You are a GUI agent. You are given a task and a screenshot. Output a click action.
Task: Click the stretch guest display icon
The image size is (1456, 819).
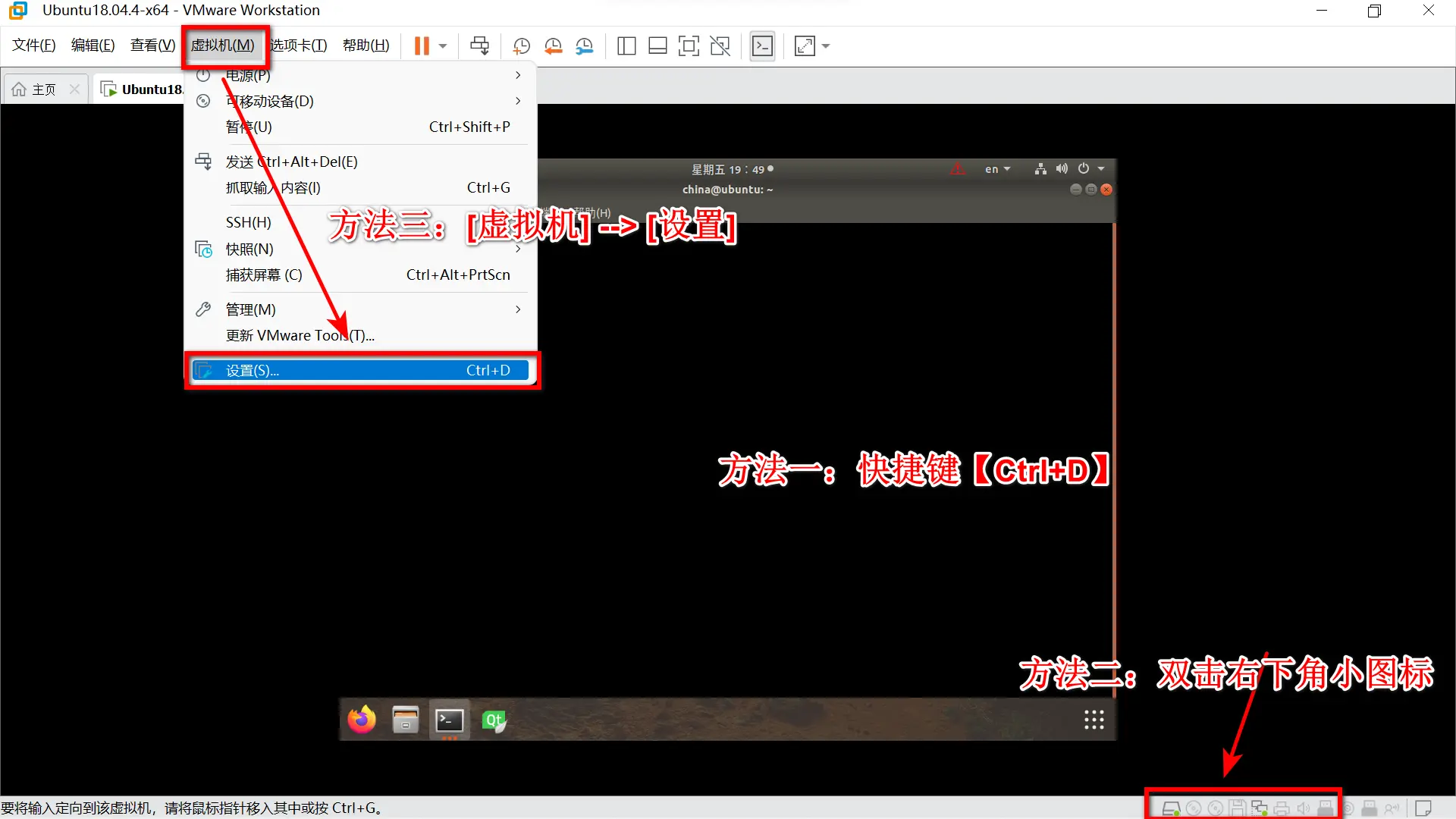tap(805, 46)
